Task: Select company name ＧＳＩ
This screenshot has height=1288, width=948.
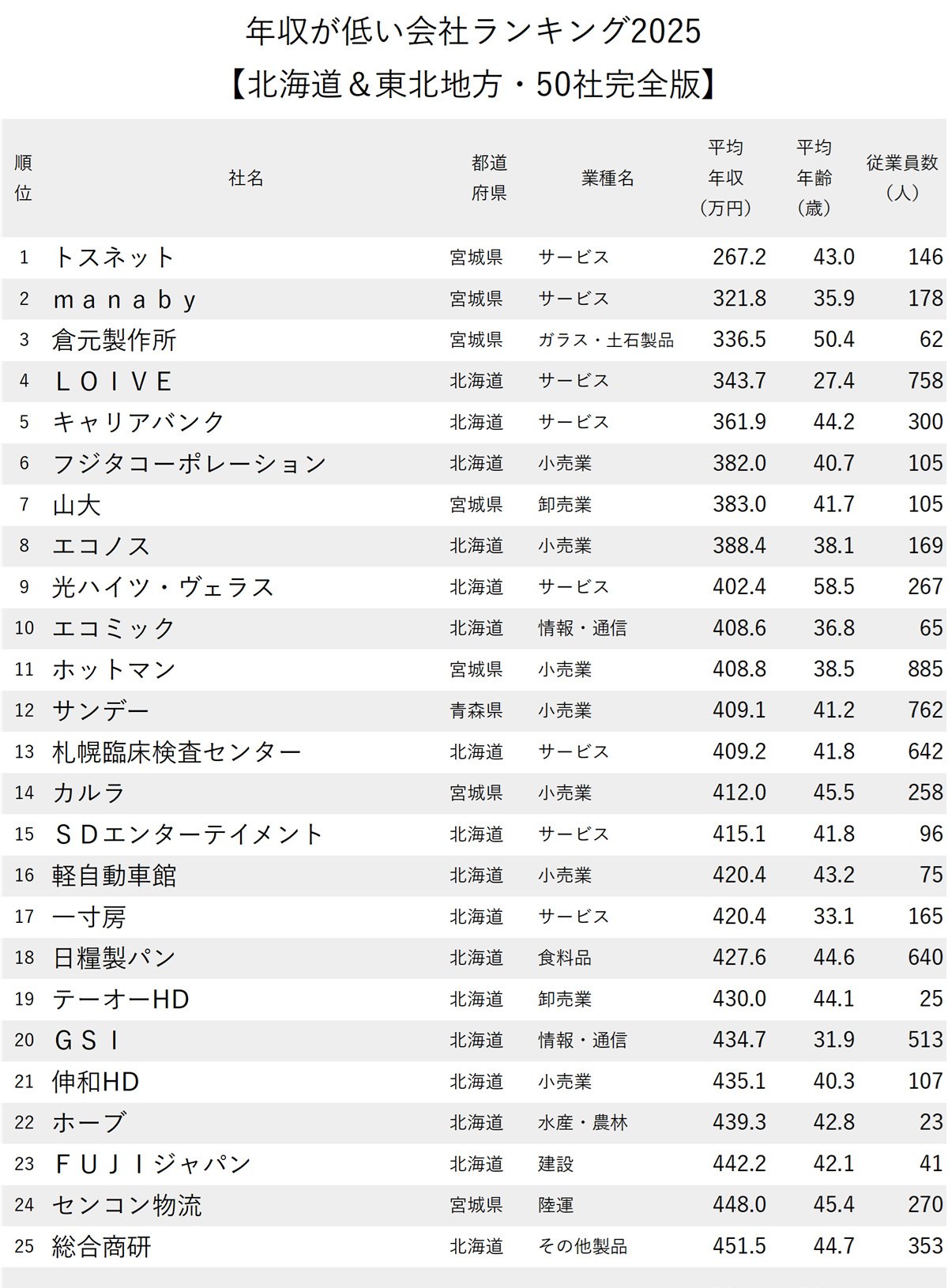Action: click(86, 1041)
